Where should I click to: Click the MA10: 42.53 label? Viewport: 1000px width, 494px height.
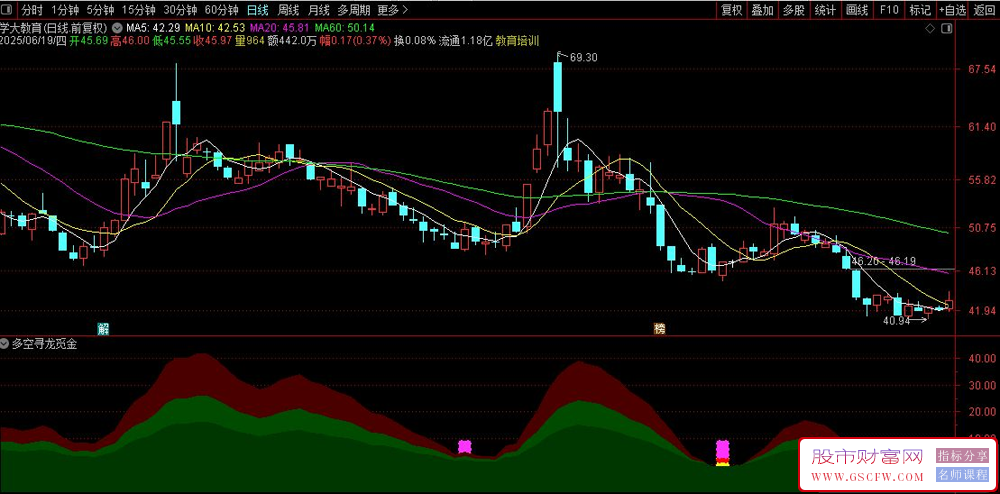[215, 28]
